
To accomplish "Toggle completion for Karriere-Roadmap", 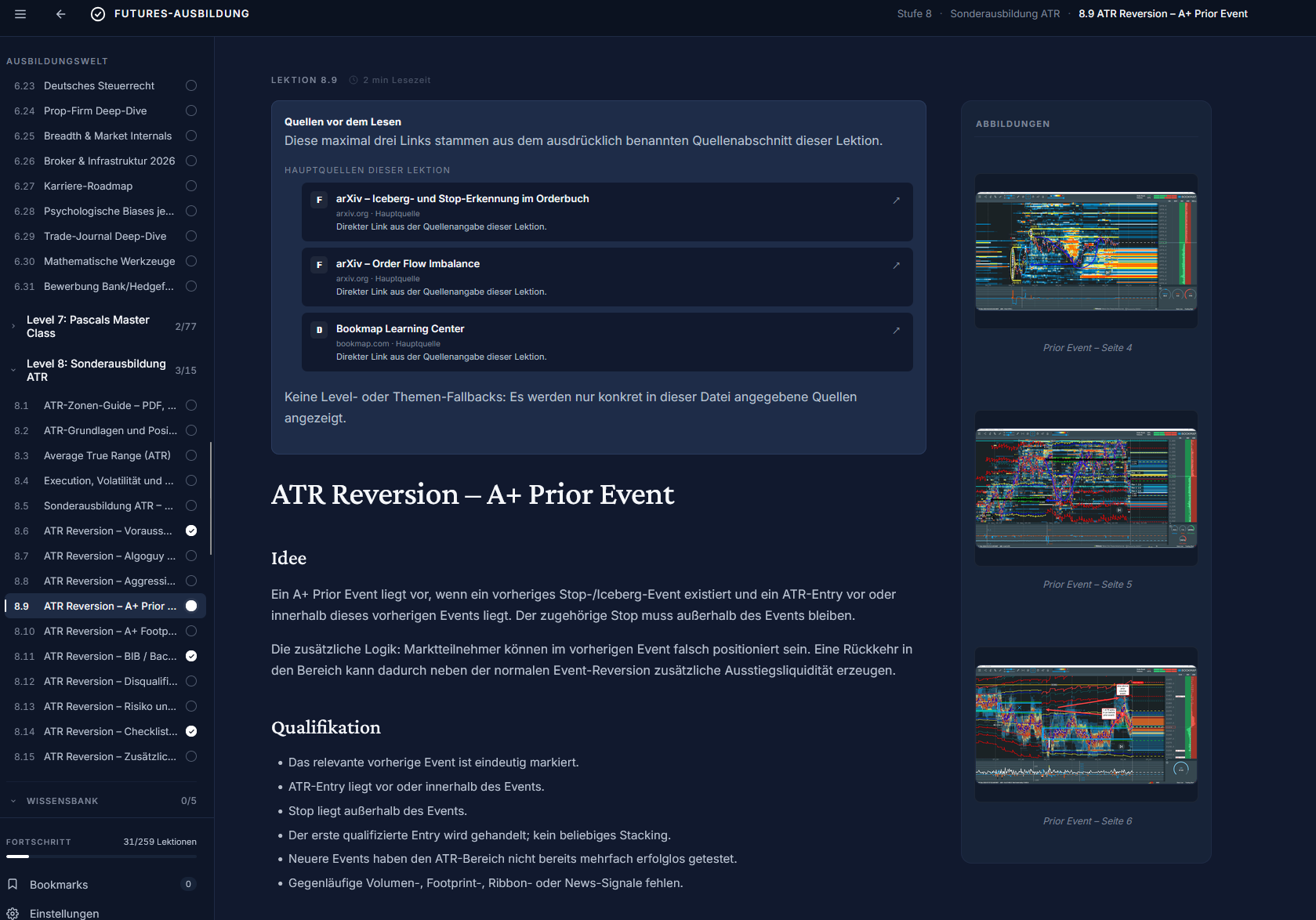I will click(x=191, y=186).
